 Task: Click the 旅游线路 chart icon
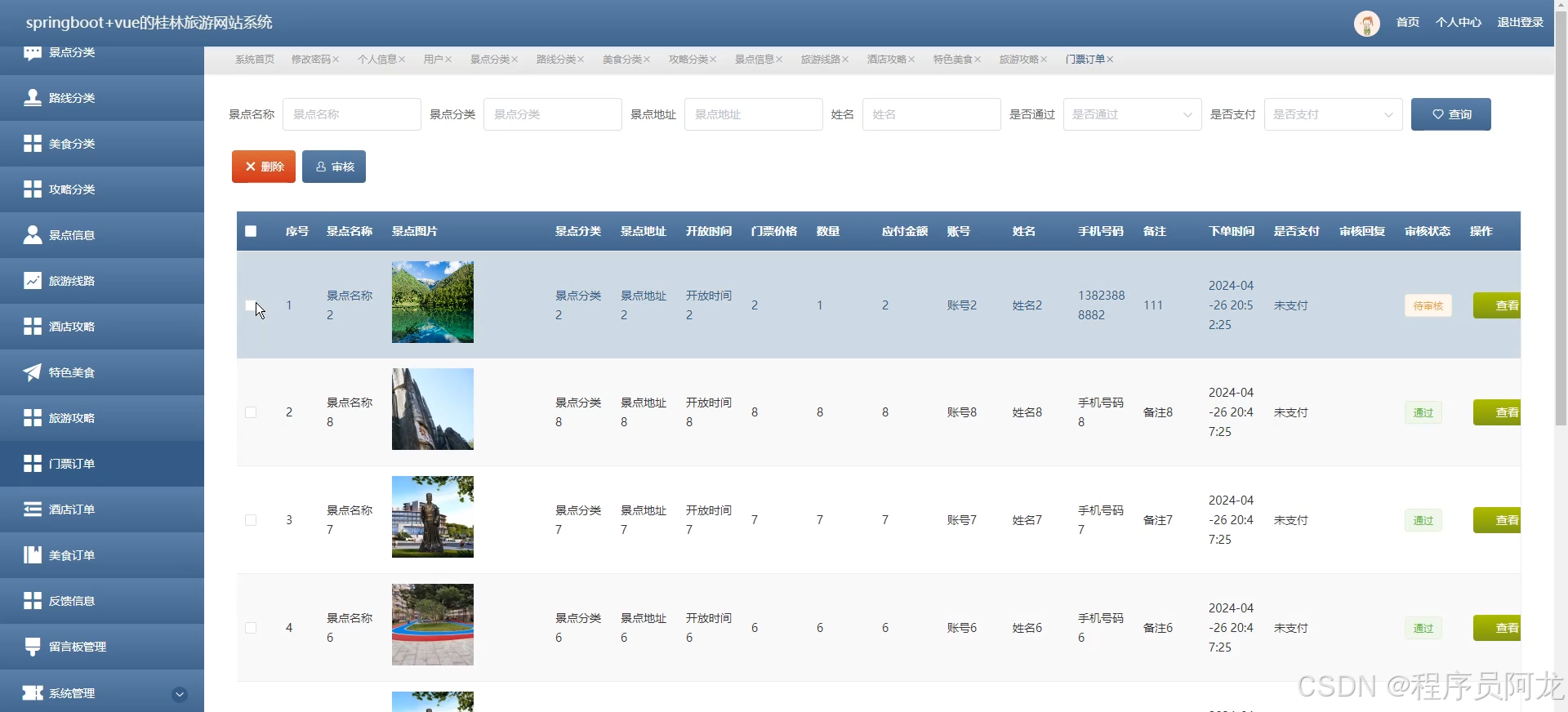pos(33,281)
